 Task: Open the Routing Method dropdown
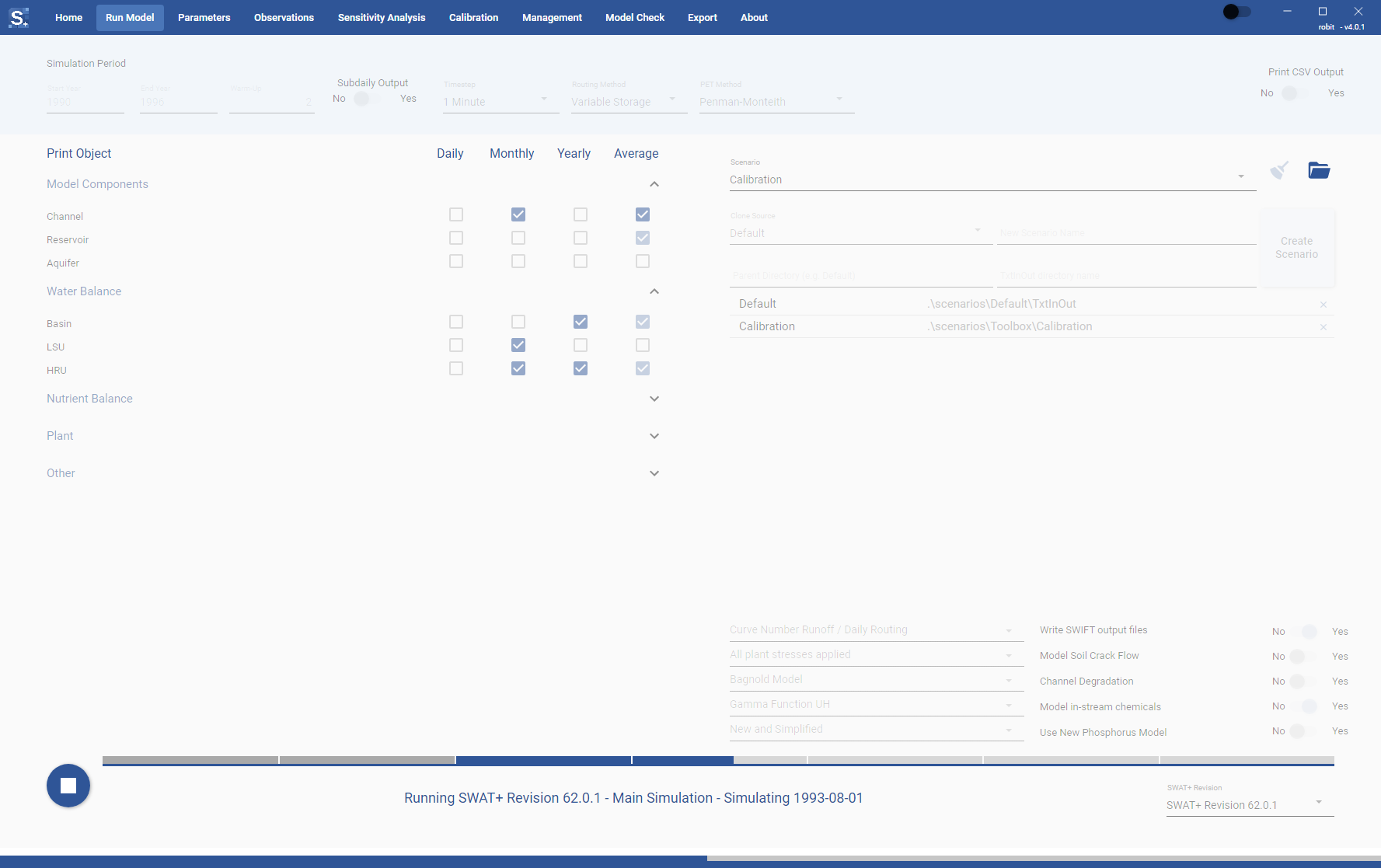click(x=629, y=102)
